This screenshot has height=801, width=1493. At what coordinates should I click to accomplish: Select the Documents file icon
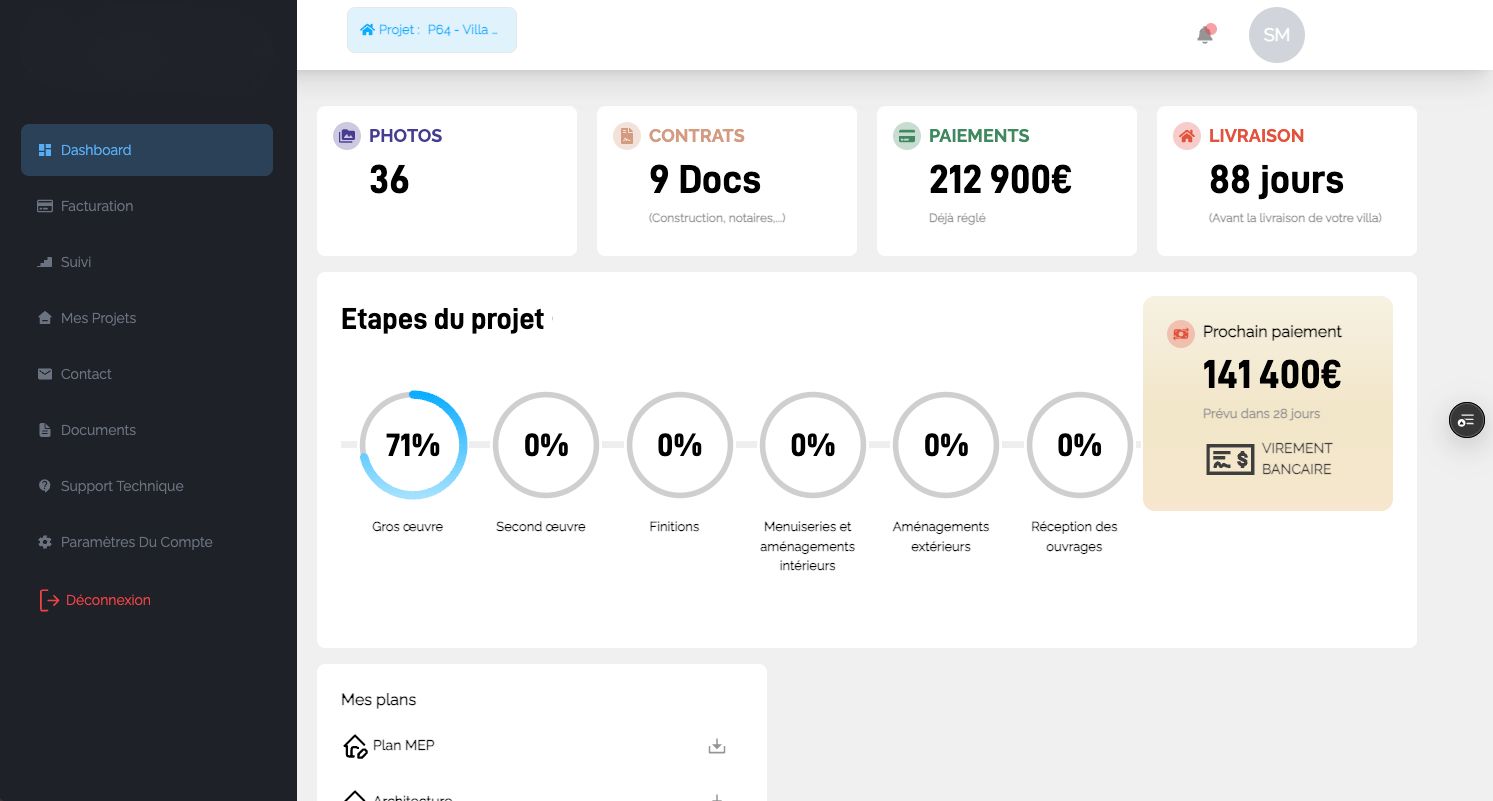[x=45, y=430]
